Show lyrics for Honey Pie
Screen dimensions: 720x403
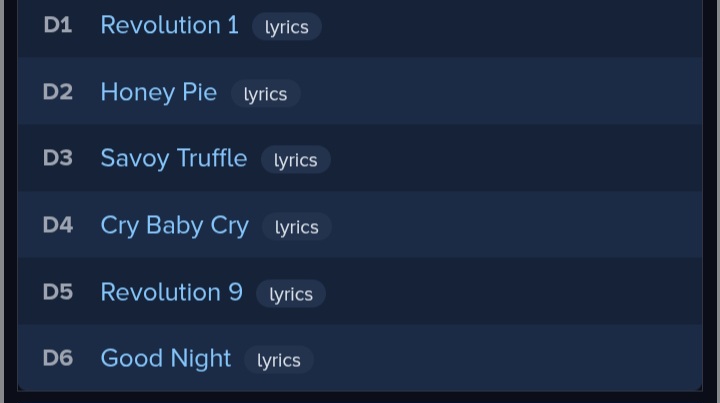pyautogui.click(x=265, y=94)
